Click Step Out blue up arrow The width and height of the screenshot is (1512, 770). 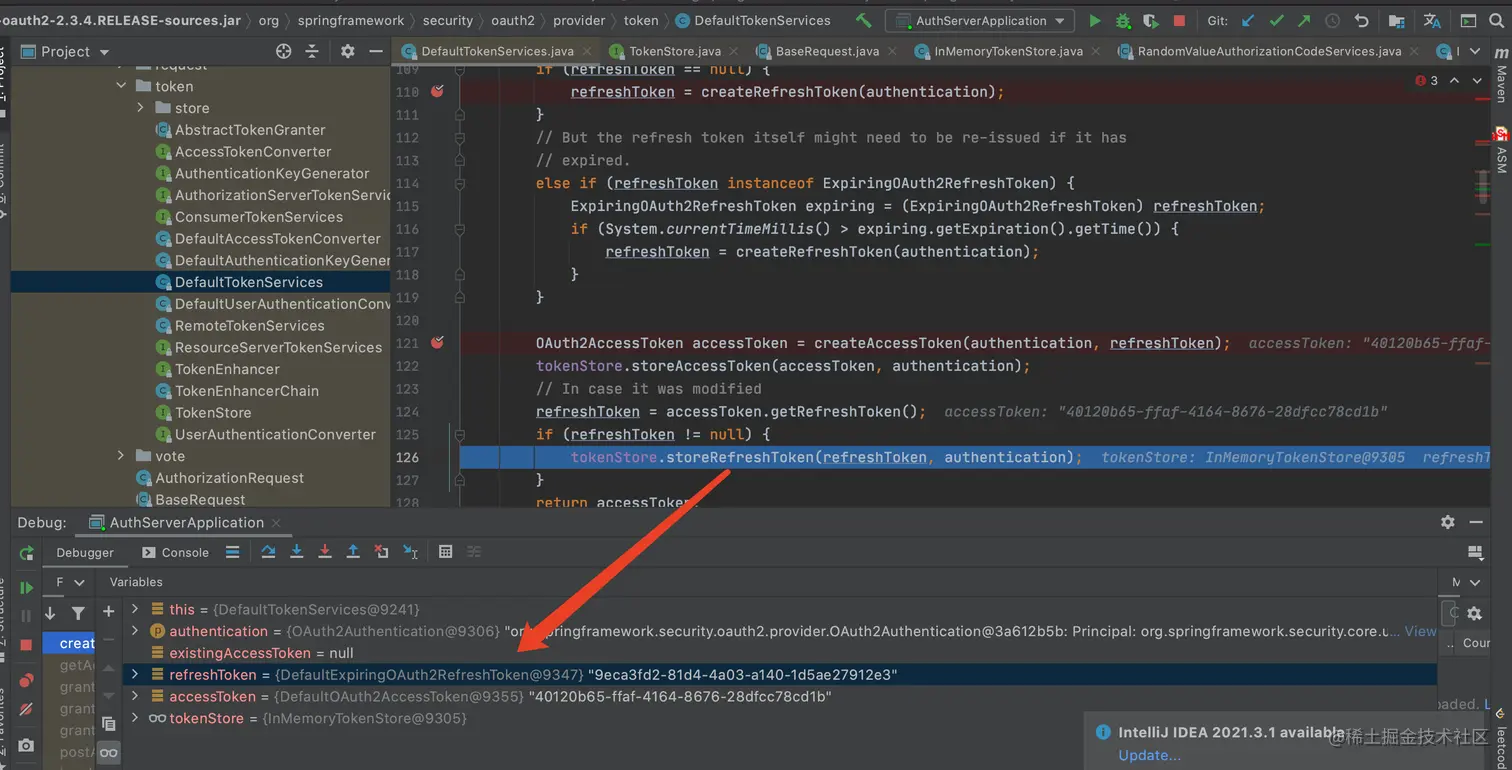pos(353,552)
